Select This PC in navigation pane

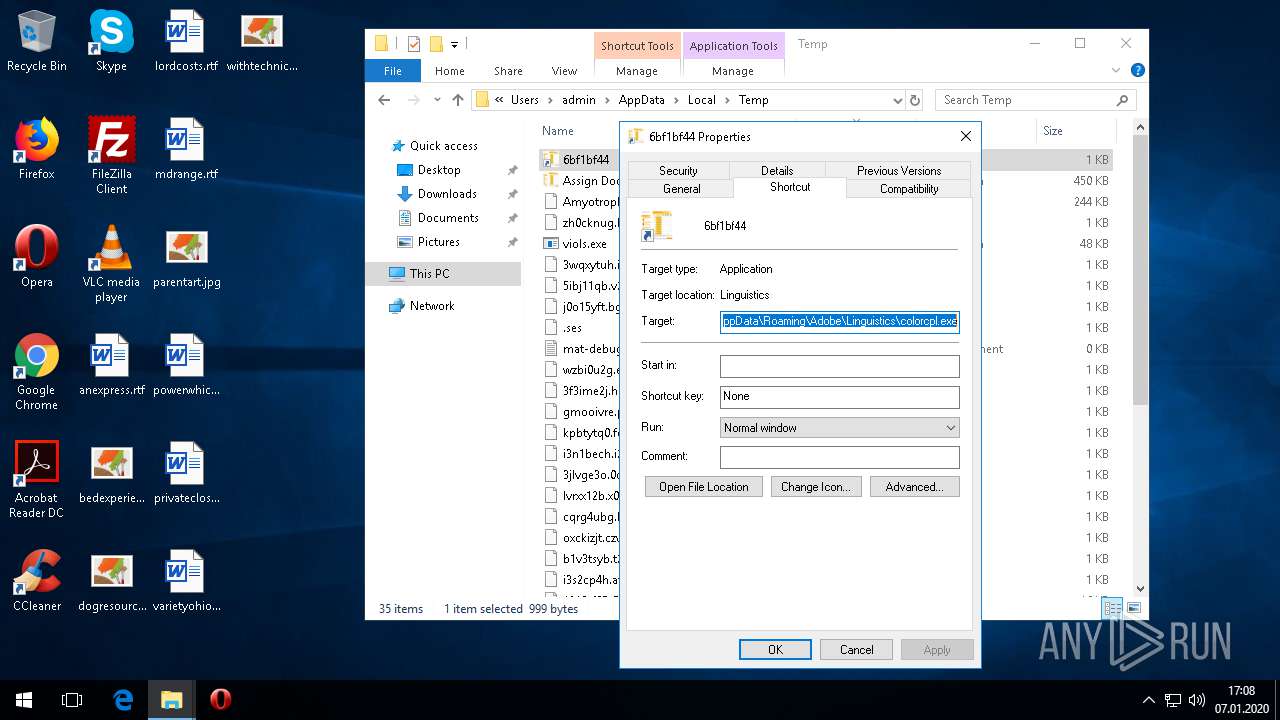[x=443, y=274]
